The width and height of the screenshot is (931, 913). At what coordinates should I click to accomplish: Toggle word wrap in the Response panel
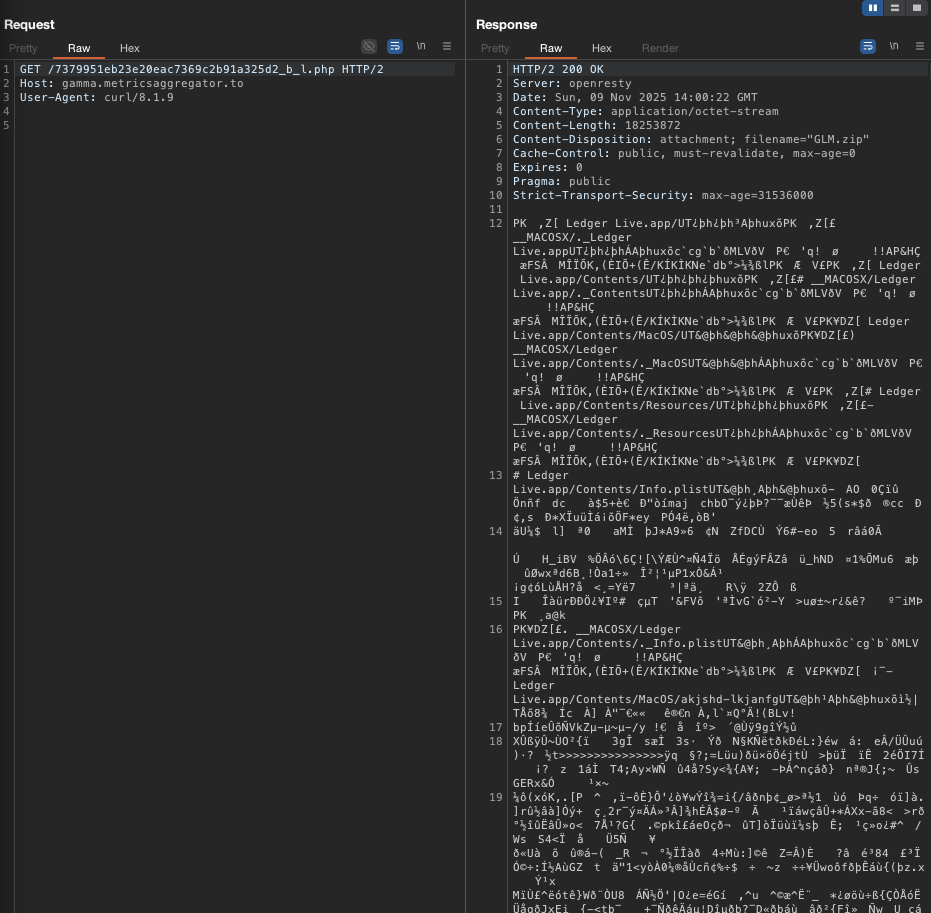(x=868, y=46)
